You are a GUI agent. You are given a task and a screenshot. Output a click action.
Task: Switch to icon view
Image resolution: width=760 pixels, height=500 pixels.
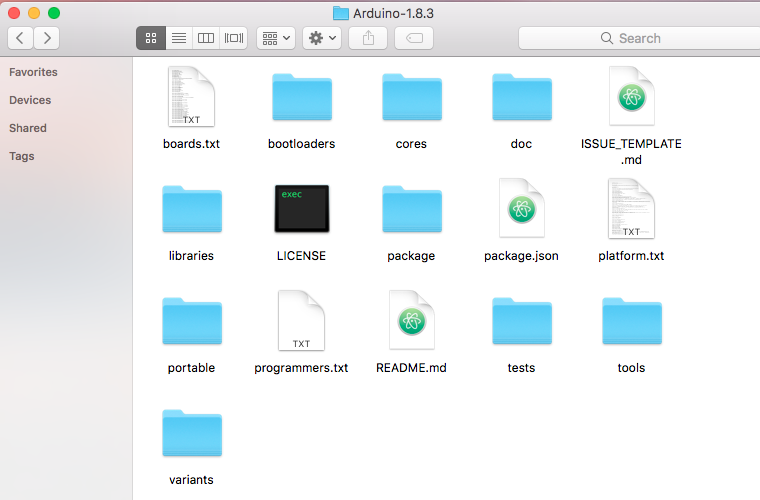pos(151,38)
